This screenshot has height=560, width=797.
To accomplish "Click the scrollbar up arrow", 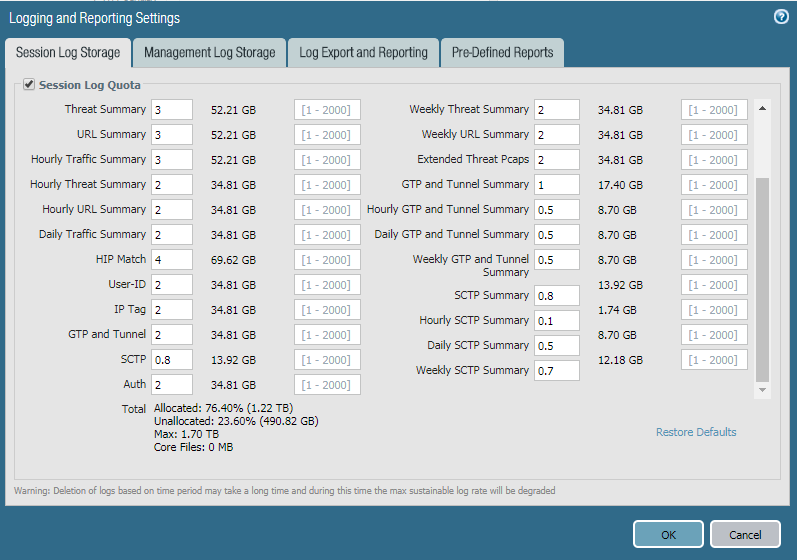I will pos(763,108).
